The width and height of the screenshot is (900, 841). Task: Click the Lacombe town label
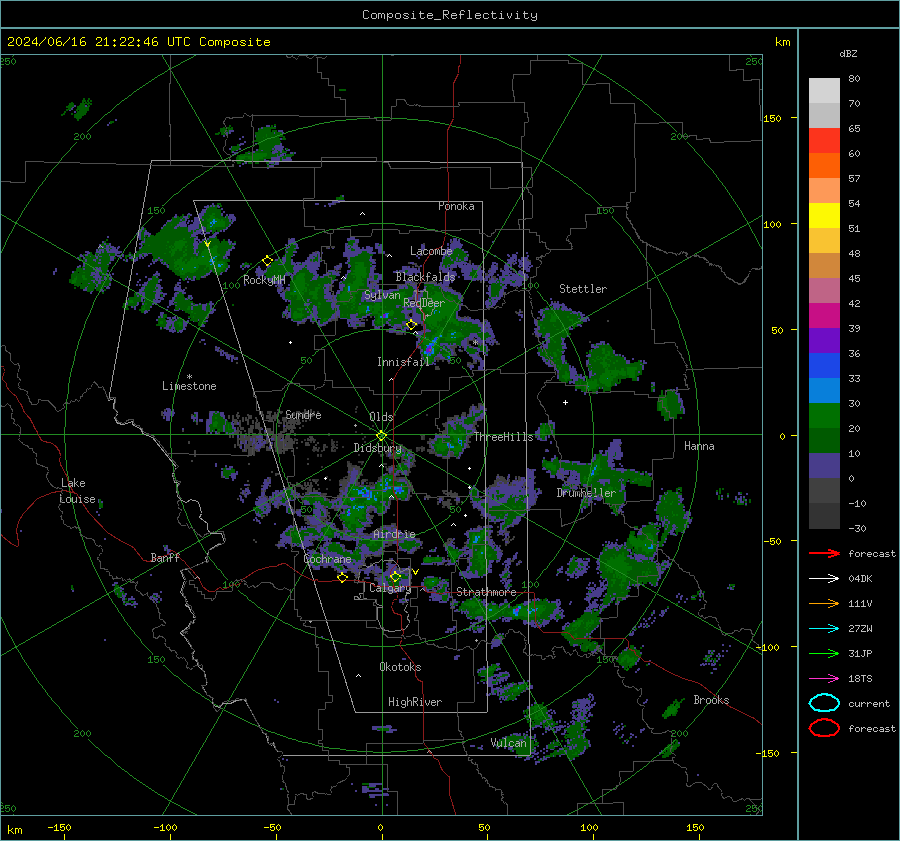click(x=431, y=251)
